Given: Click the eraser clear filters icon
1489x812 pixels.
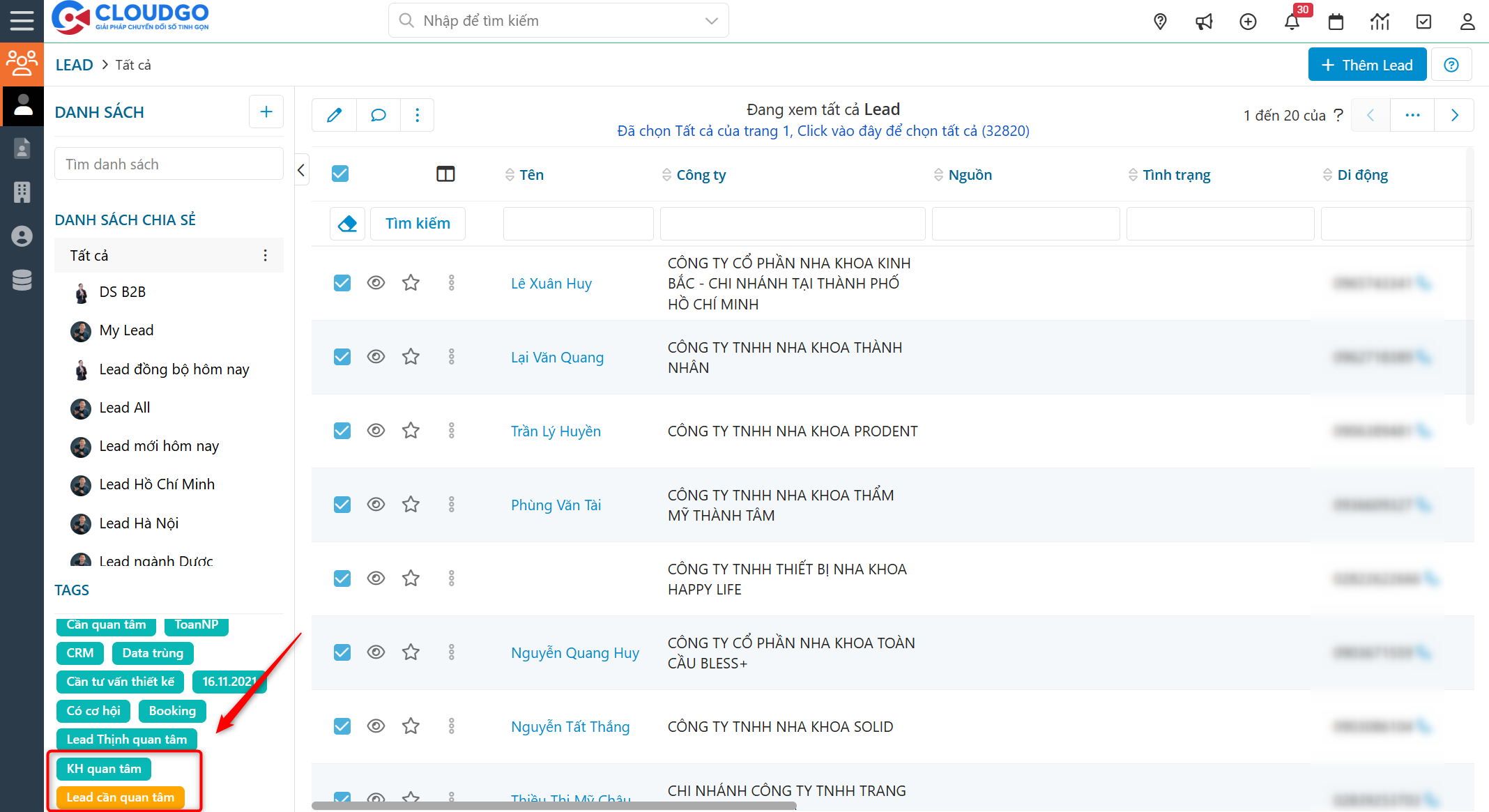Looking at the screenshot, I should tap(347, 224).
